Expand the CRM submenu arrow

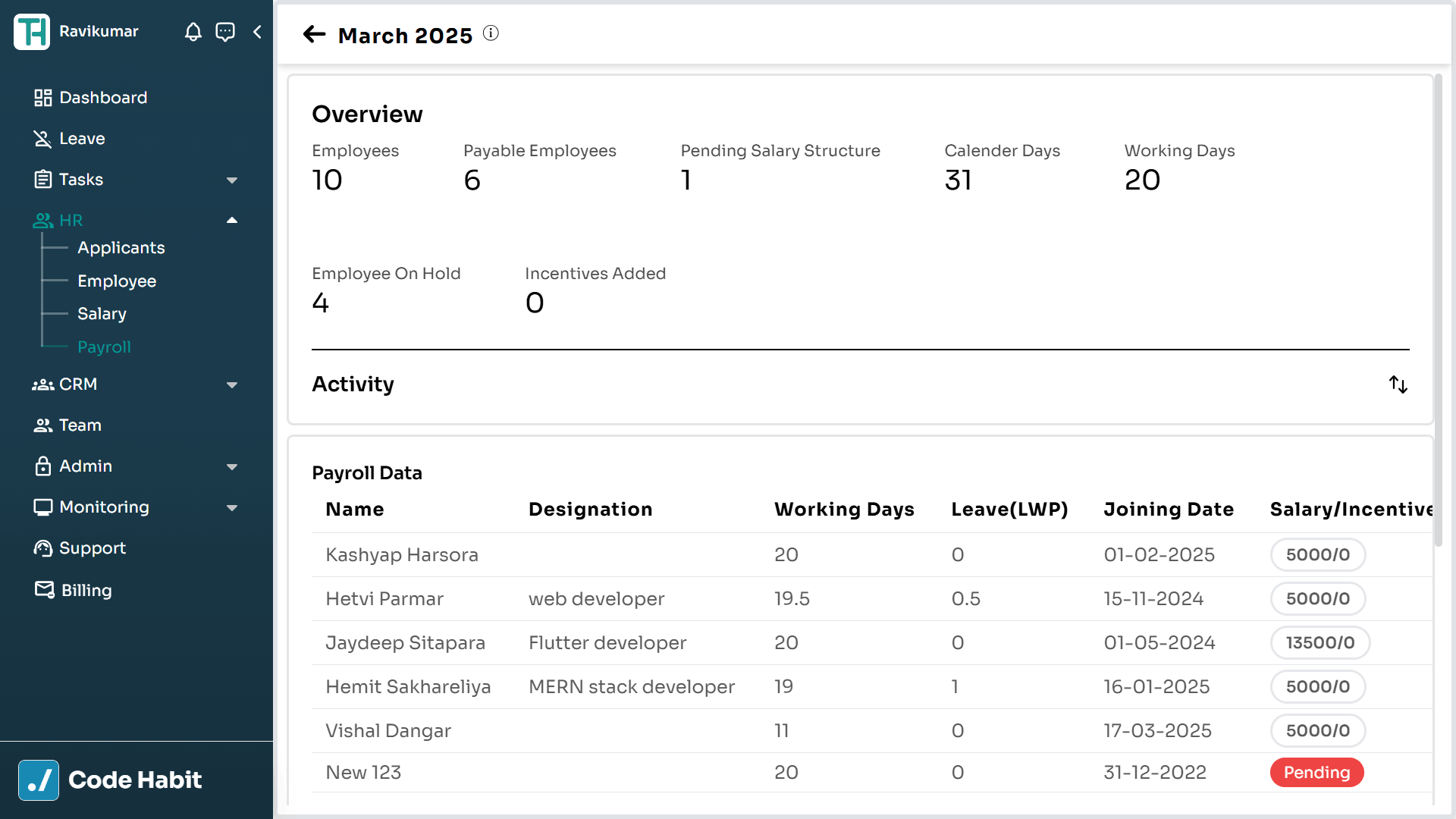click(x=232, y=384)
